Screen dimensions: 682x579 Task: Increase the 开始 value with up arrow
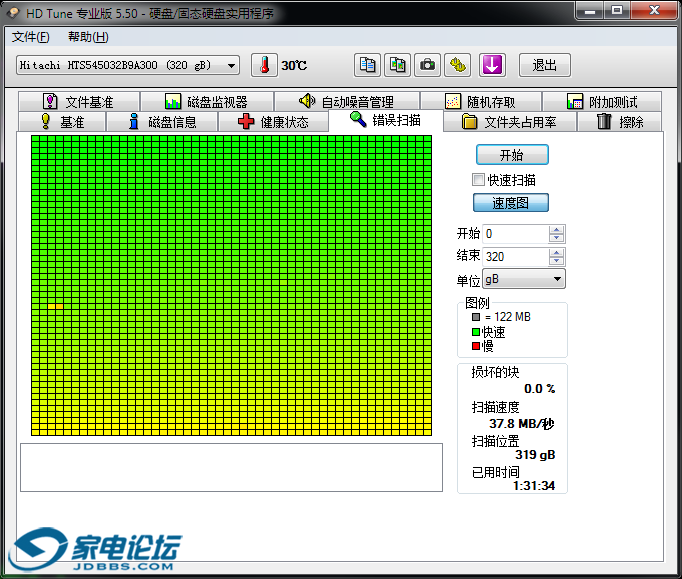click(x=556, y=229)
